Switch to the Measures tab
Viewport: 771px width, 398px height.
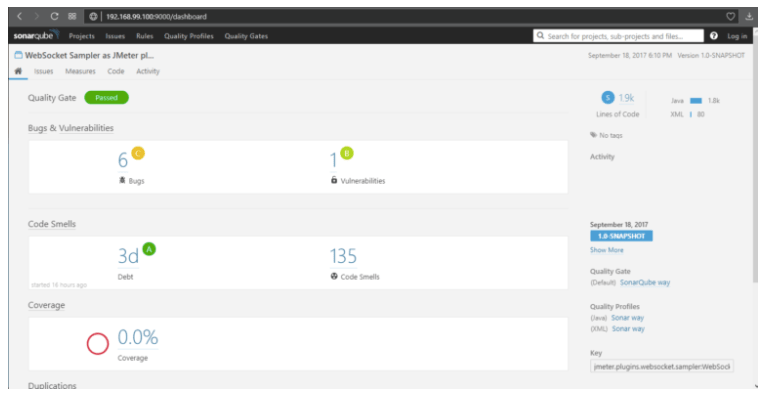tap(80, 71)
